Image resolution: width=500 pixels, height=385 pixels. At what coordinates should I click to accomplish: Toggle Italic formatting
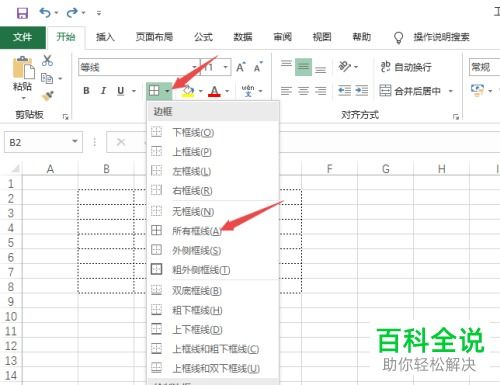click(103, 91)
